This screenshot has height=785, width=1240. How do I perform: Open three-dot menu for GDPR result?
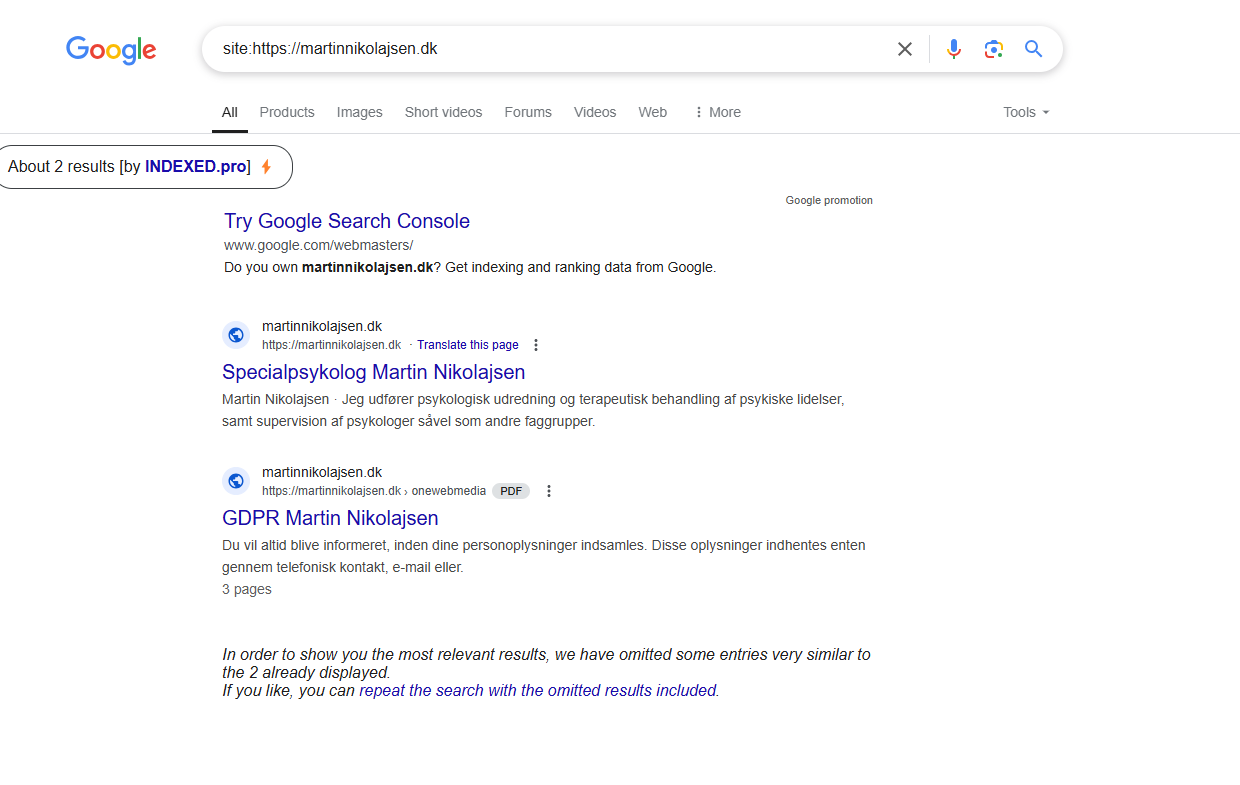coord(549,491)
